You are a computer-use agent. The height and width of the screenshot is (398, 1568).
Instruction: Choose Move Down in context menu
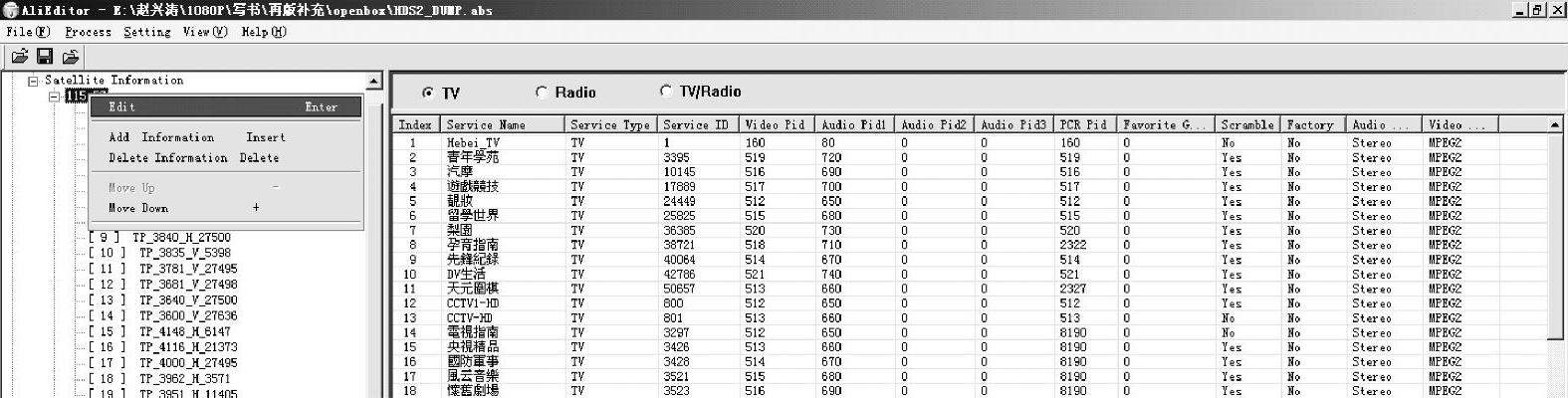[x=138, y=208]
